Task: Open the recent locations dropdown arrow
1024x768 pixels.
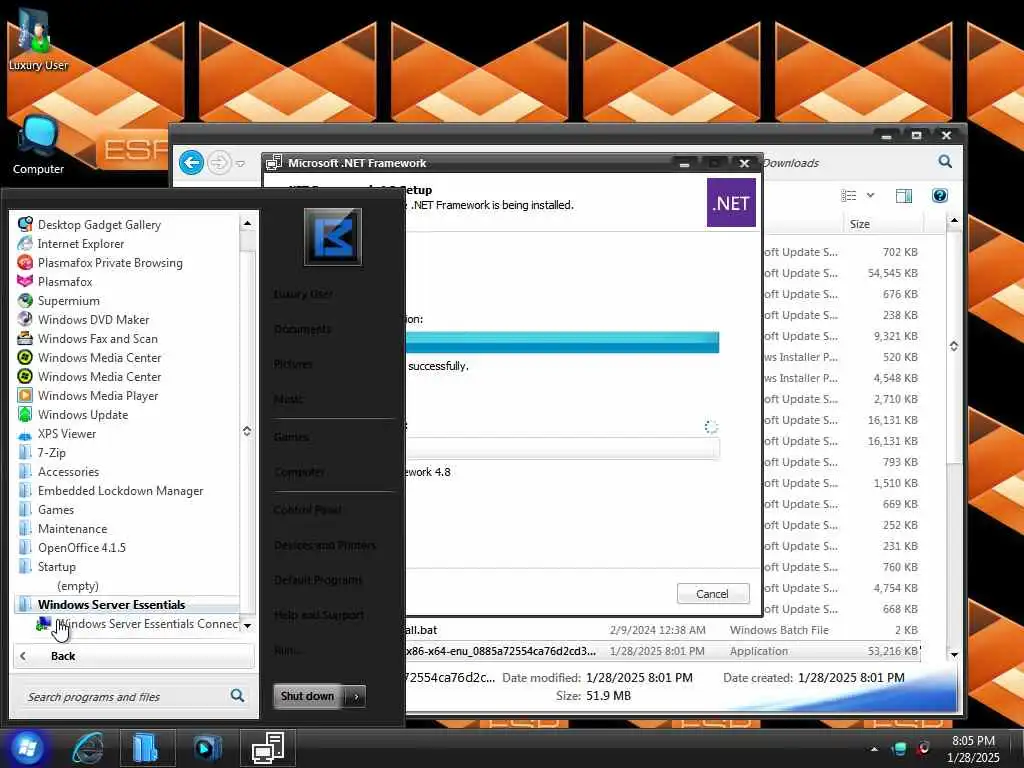Action: coord(240,163)
